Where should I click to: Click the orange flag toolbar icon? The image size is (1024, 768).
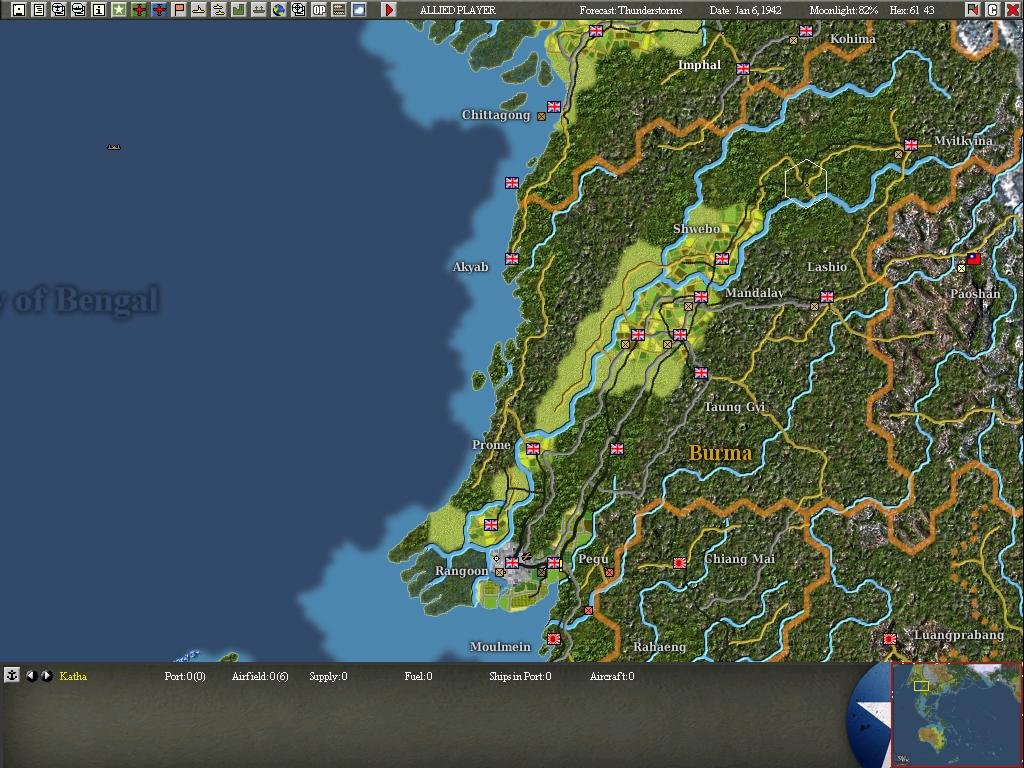tap(179, 10)
